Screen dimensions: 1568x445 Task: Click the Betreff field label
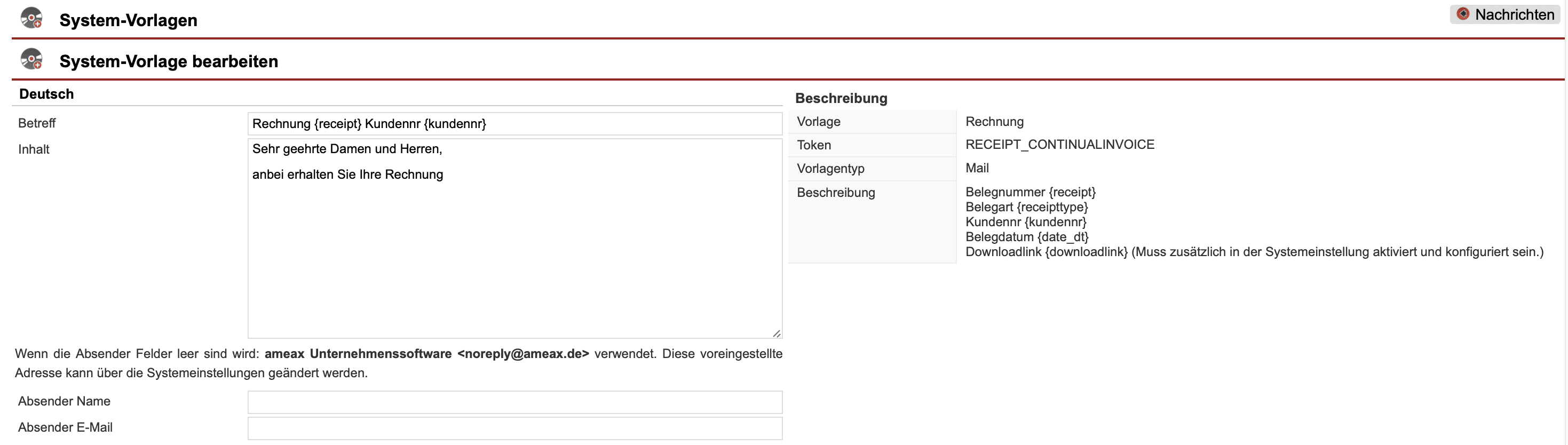point(36,124)
